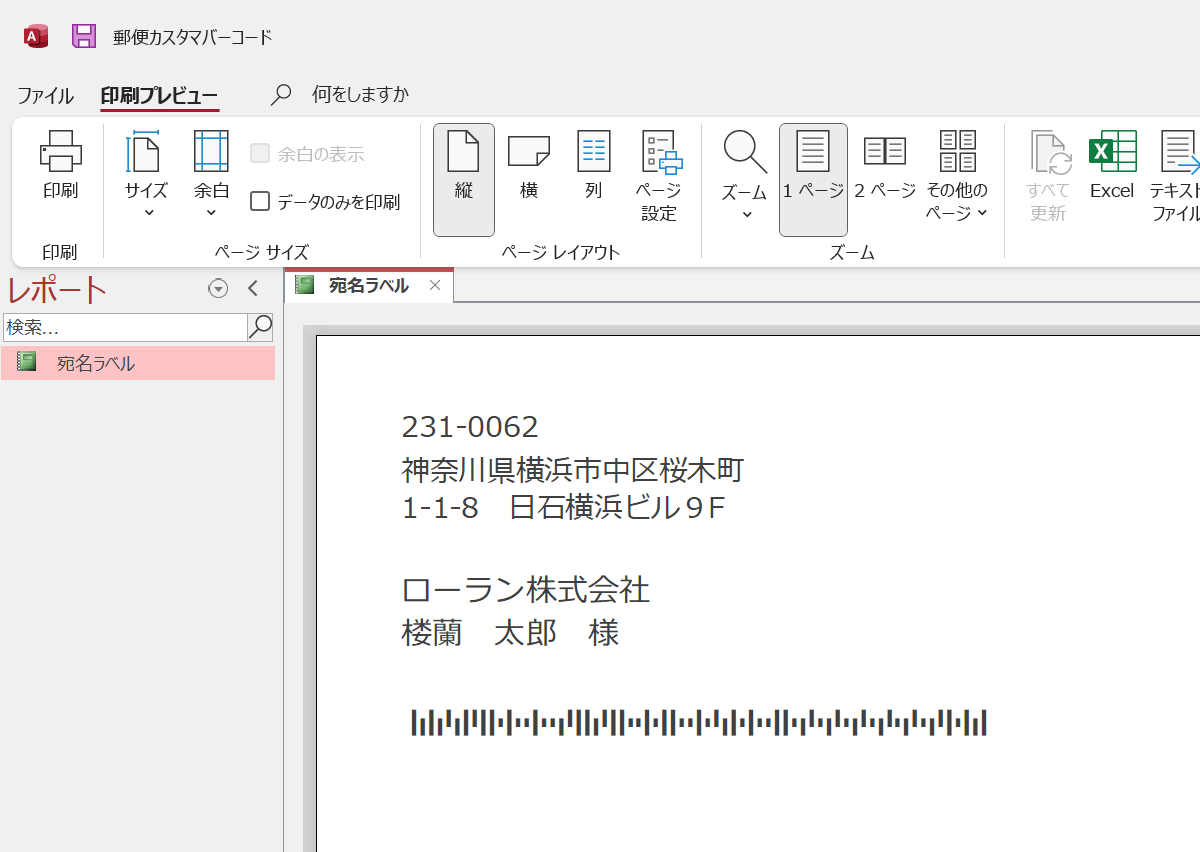1200x852 pixels.
Task: Select the 2 ページ zoom icon
Action: point(884,170)
